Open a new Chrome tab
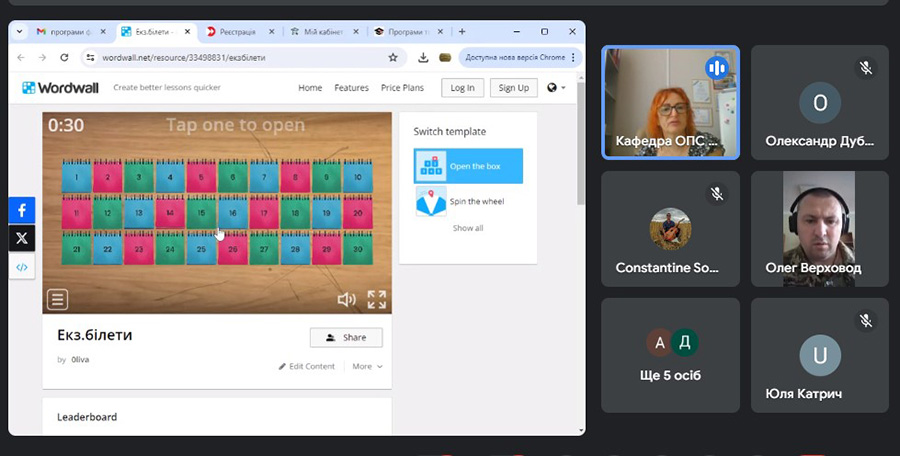This screenshot has width=900, height=456. coord(462,32)
